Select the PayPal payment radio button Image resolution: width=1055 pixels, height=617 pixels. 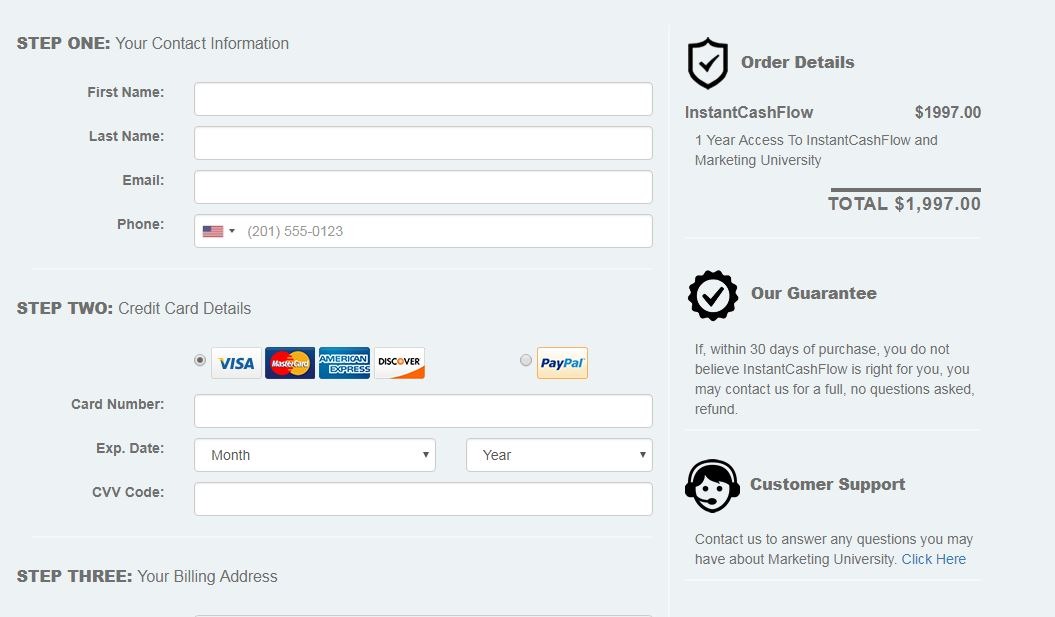(x=526, y=360)
